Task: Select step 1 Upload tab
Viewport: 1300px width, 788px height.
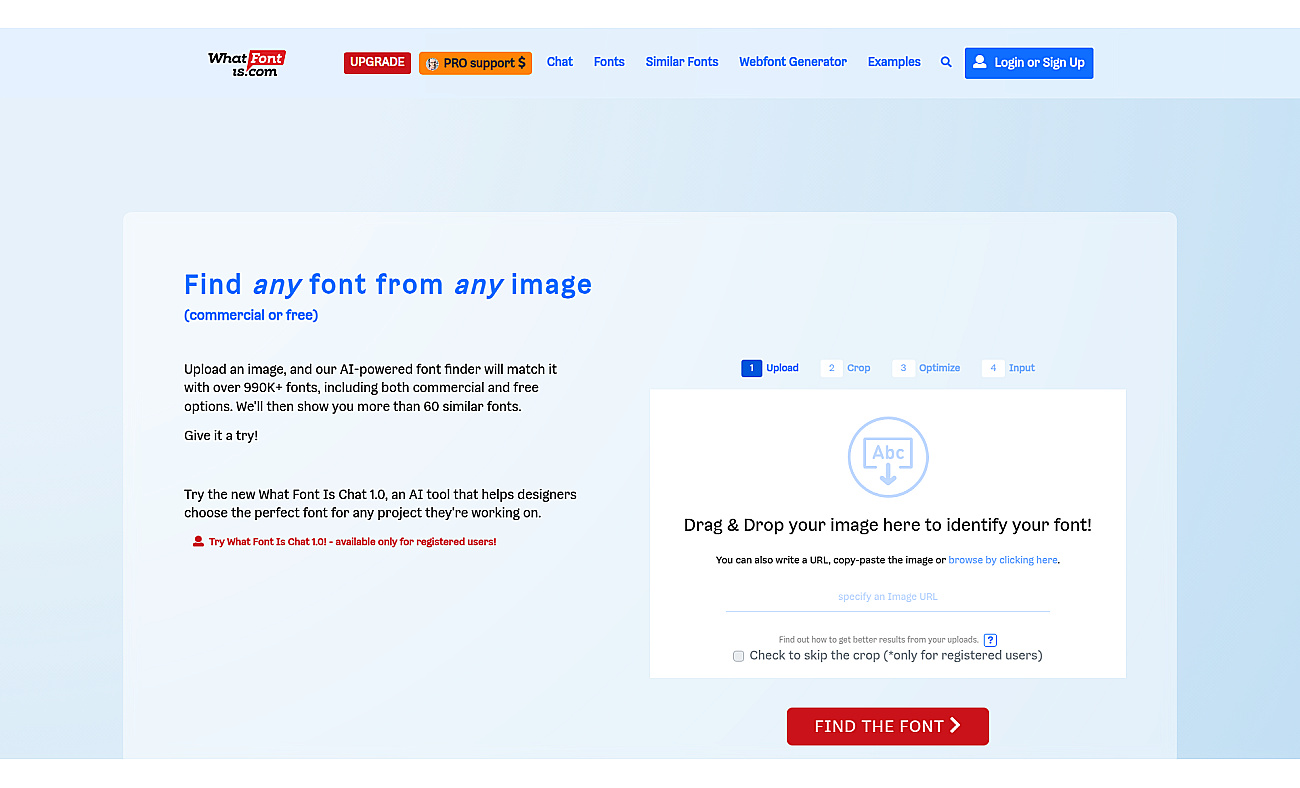Action: [770, 368]
